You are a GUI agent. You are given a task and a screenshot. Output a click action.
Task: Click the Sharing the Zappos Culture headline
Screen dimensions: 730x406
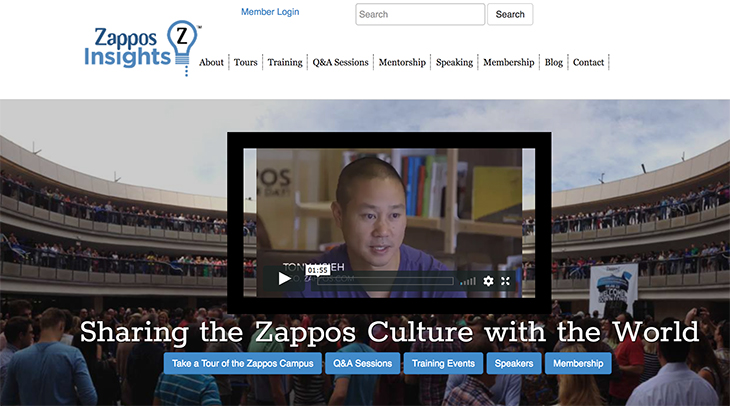(389, 332)
